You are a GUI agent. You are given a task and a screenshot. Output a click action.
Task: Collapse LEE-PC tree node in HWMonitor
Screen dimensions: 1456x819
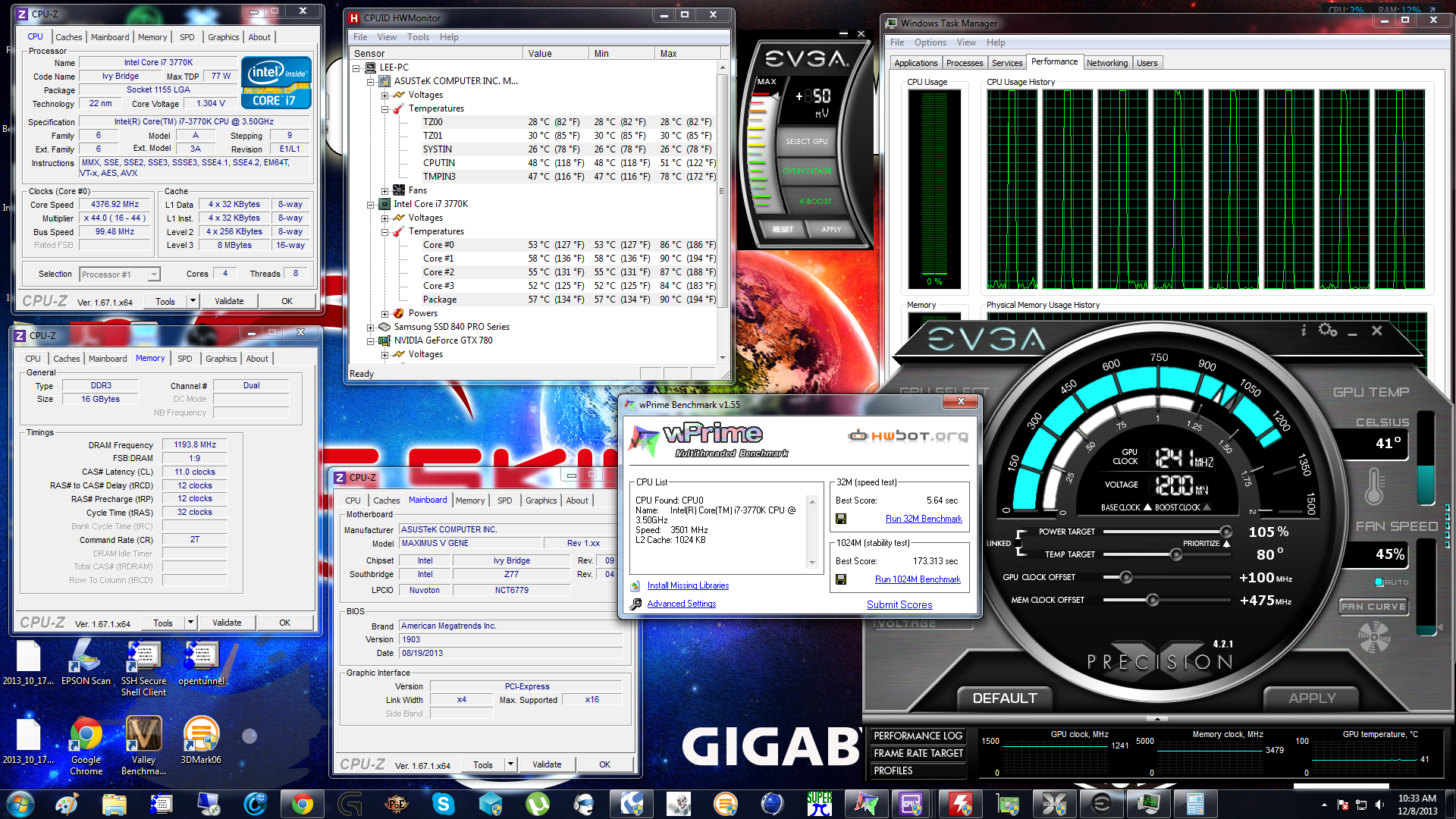tap(356, 67)
